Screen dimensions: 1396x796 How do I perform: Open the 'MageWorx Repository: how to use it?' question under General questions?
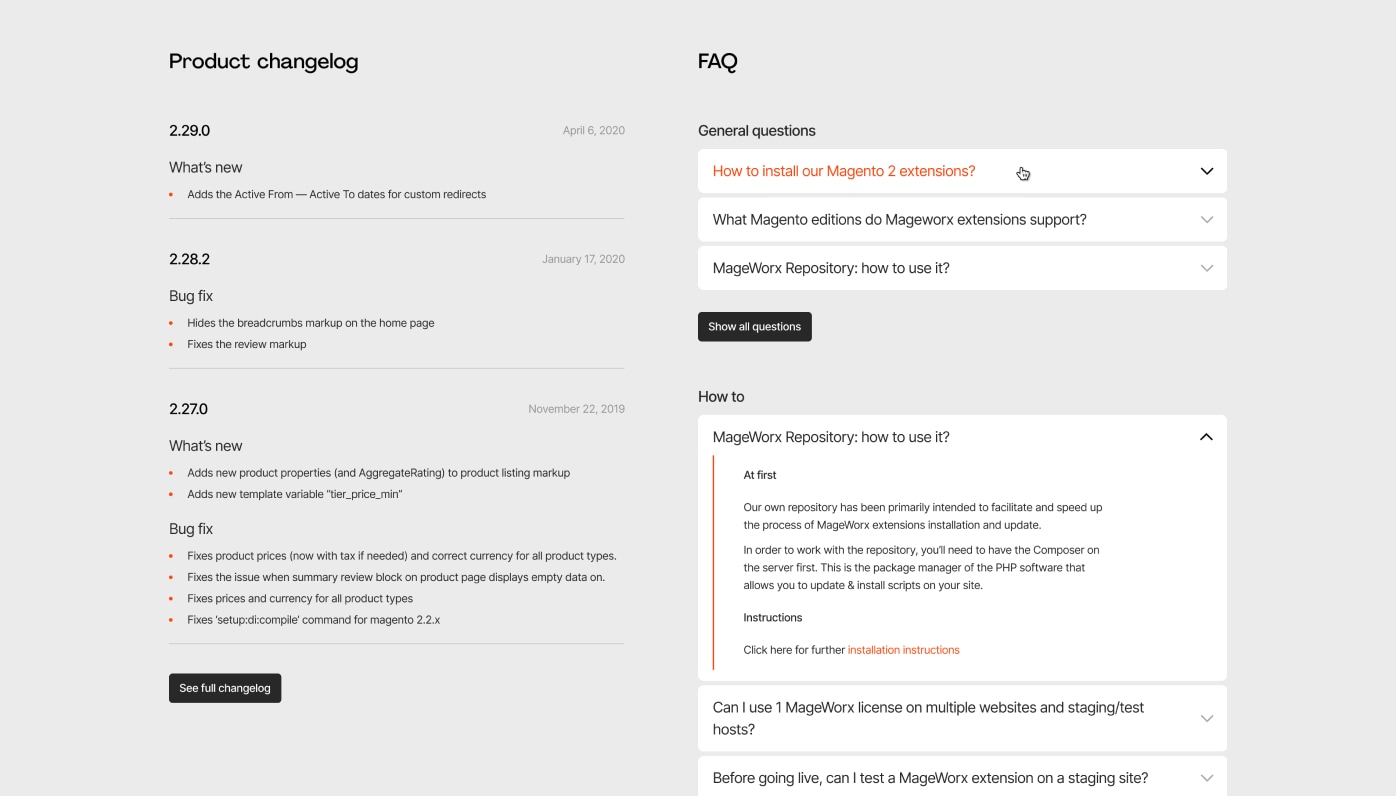coord(830,267)
